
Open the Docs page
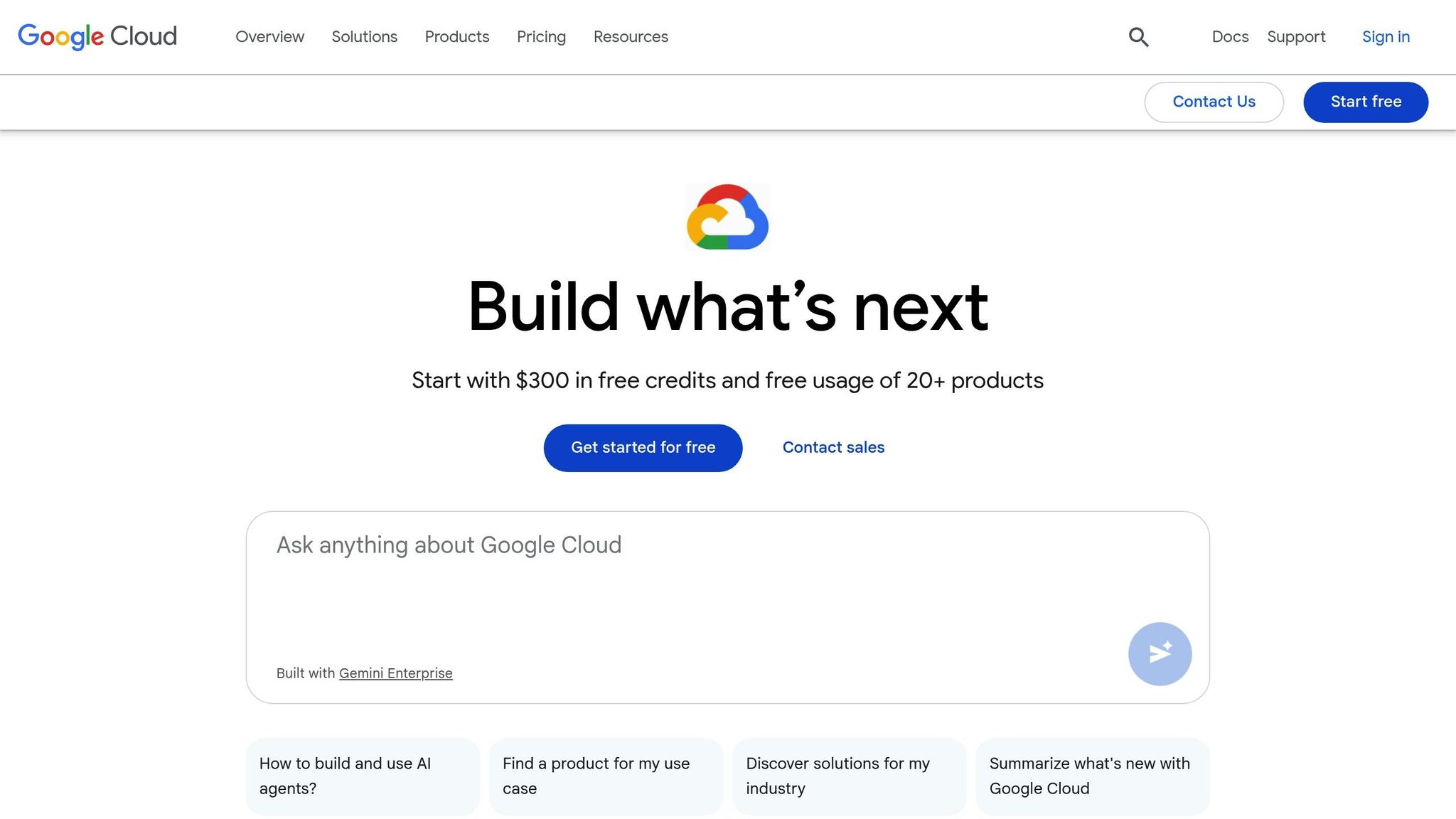1230,37
